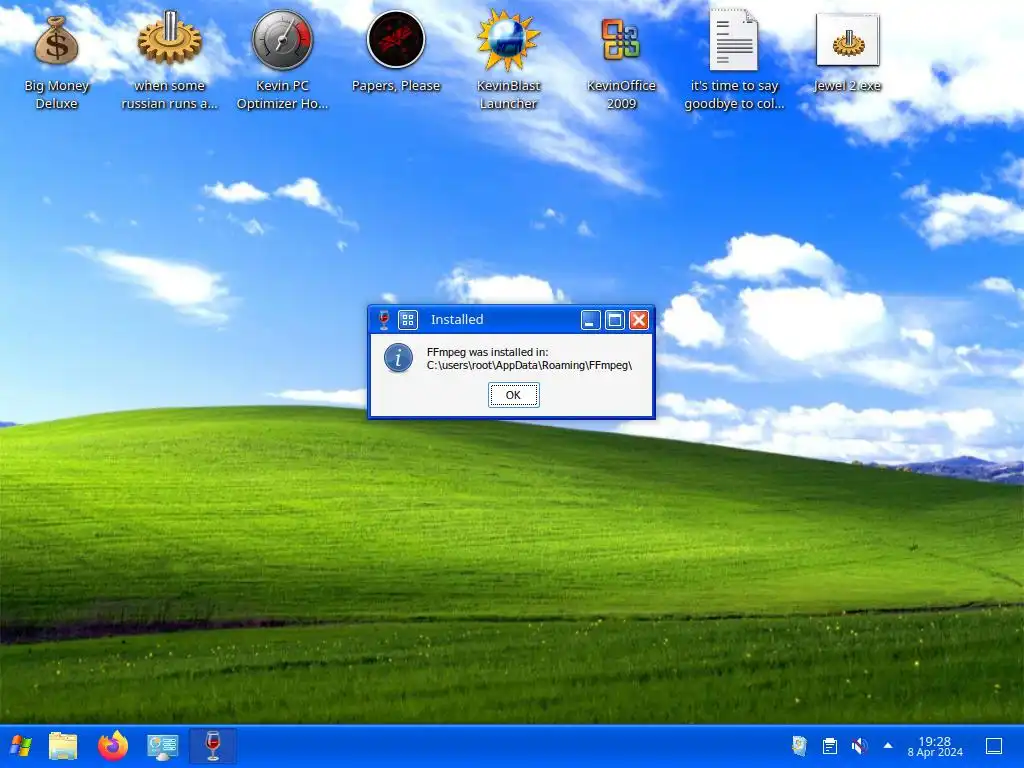Click the show desktop button
Screen dimensions: 1024x768
(x=994, y=746)
